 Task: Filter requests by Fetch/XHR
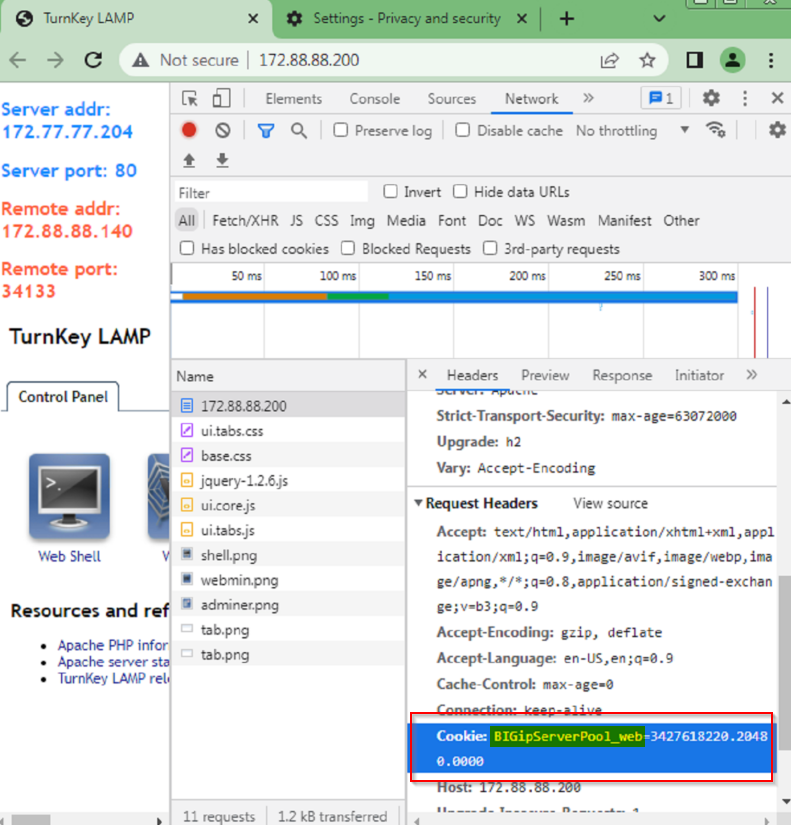(x=245, y=220)
